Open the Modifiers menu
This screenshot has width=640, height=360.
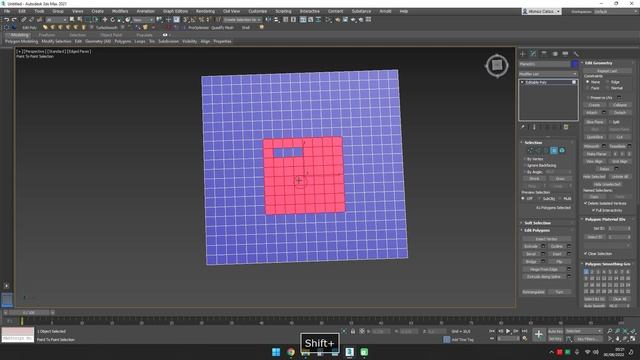pos(120,11)
